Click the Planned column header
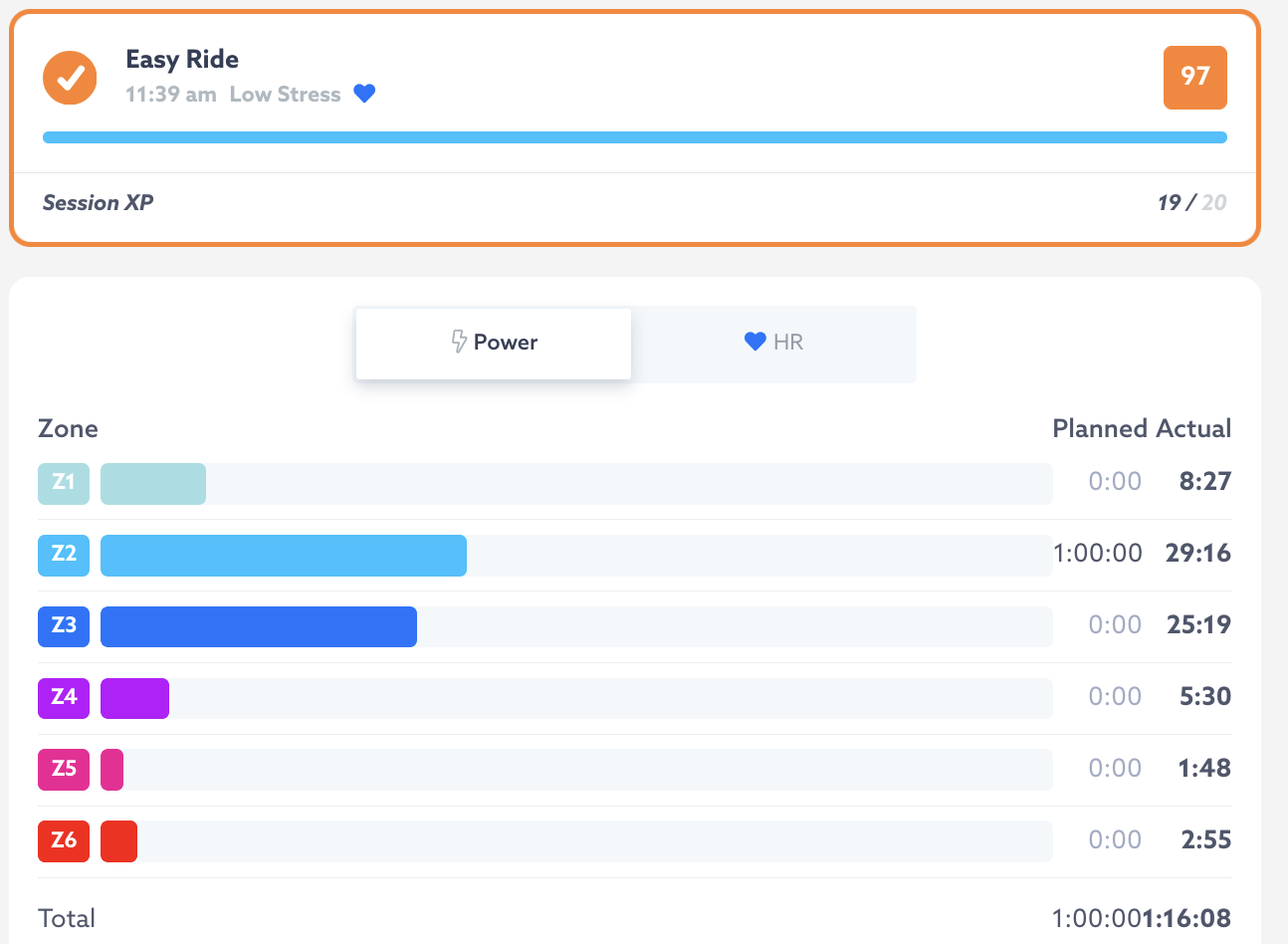Image resolution: width=1288 pixels, height=944 pixels. tap(1100, 429)
